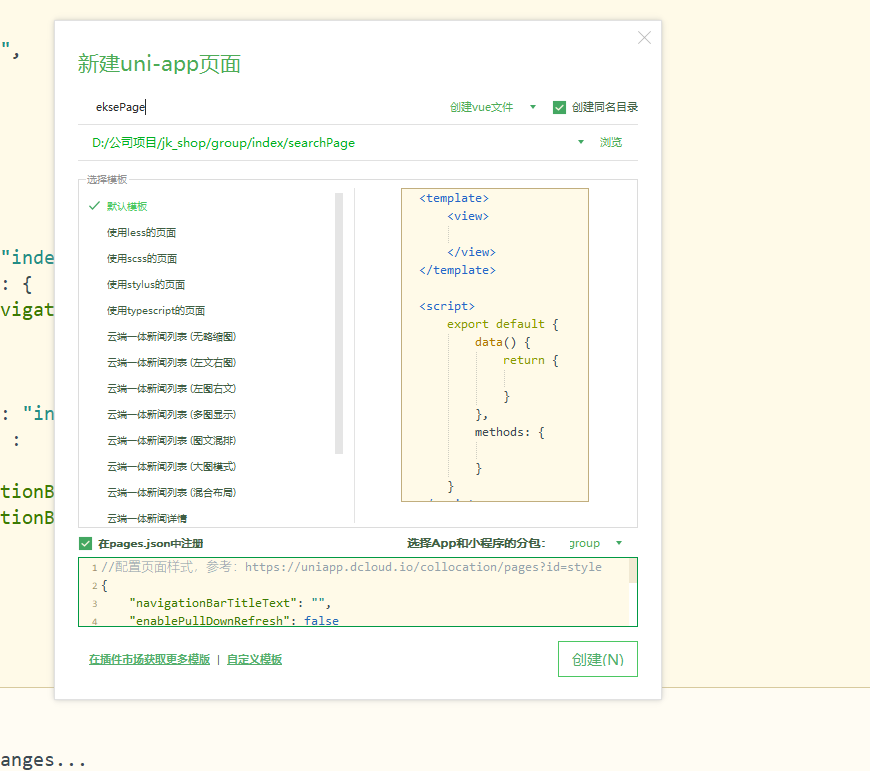Image resolution: width=870 pixels, height=771 pixels.
Task: Click the 浏览 browse link
Action: [610, 142]
